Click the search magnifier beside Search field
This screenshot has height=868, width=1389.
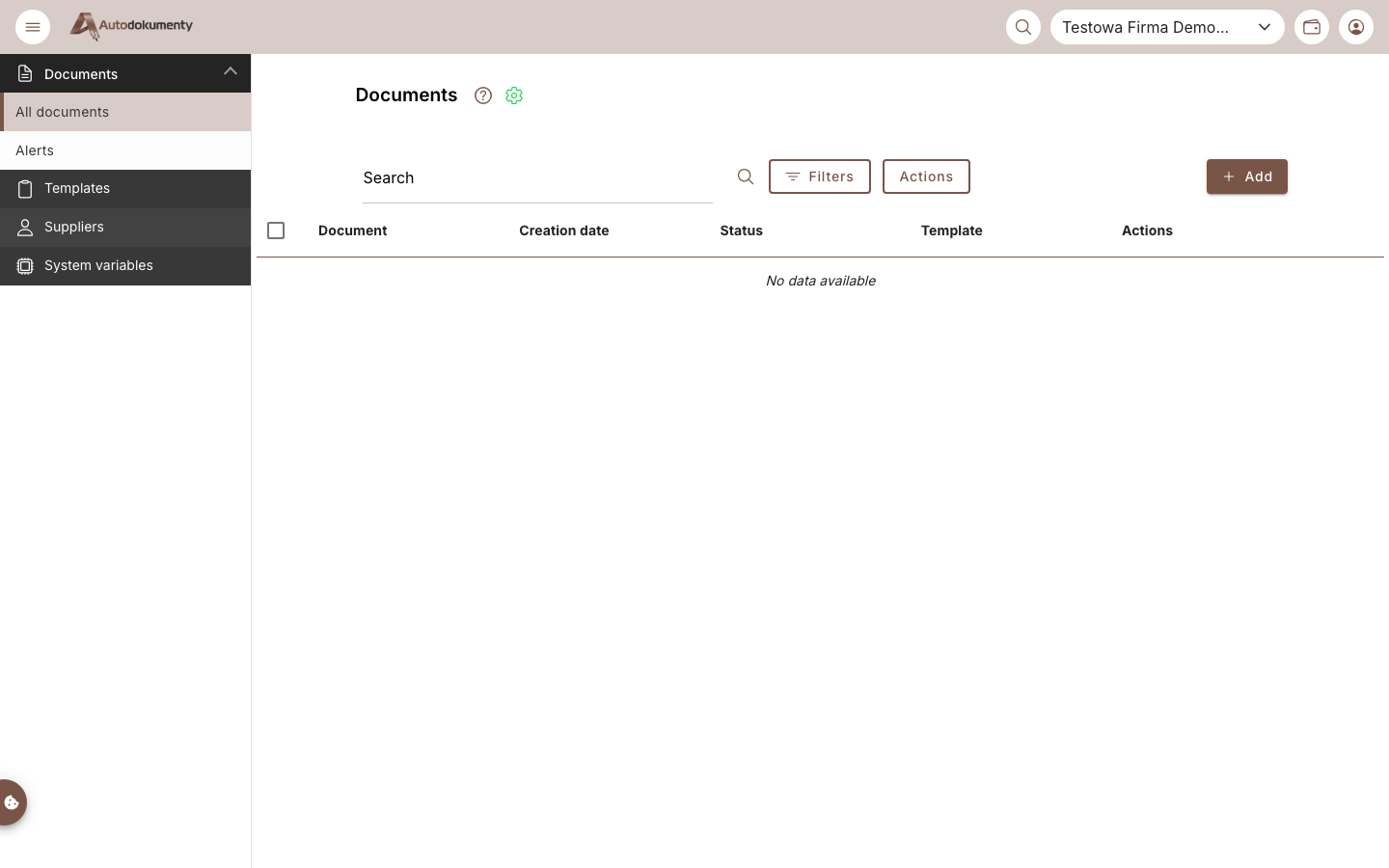click(x=746, y=176)
